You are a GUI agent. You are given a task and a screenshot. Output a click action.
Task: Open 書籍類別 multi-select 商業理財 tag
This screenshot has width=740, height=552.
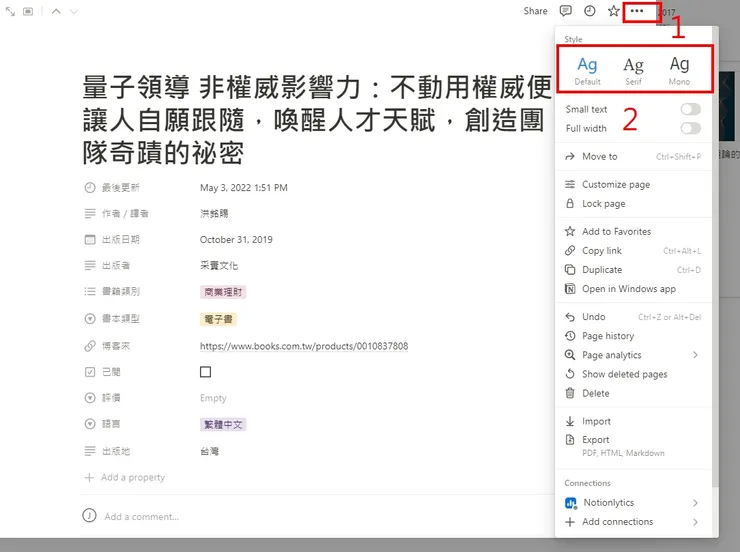(x=223, y=292)
